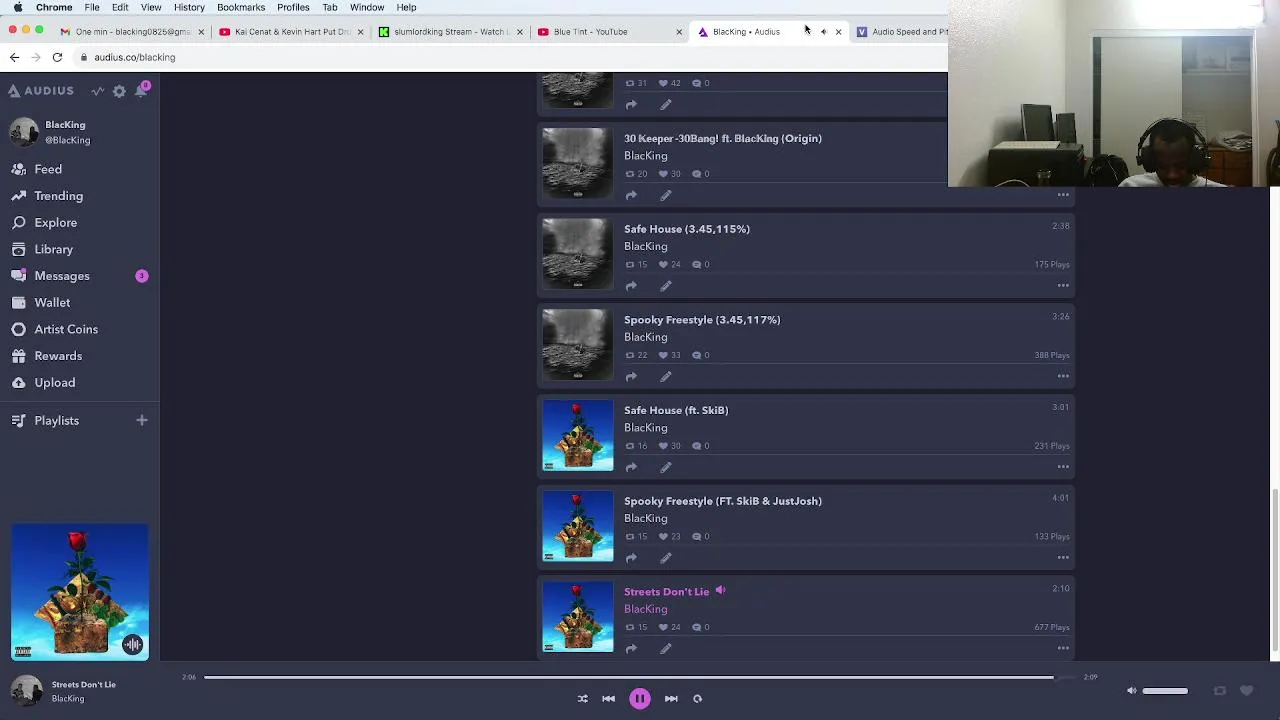This screenshot has height=720, width=1280.
Task: Open more options for Safe House (3.45,115%)
Action: coord(1063,286)
